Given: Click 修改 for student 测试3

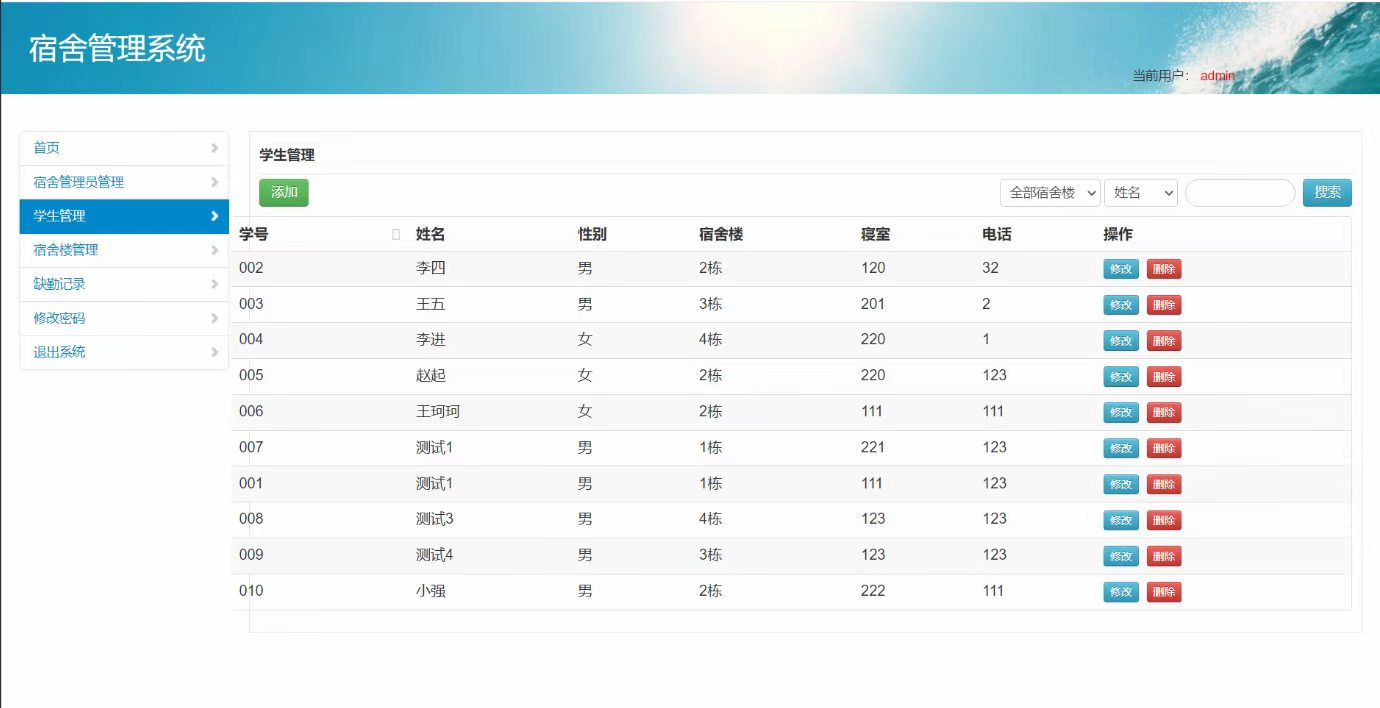Looking at the screenshot, I should click(1121, 520).
